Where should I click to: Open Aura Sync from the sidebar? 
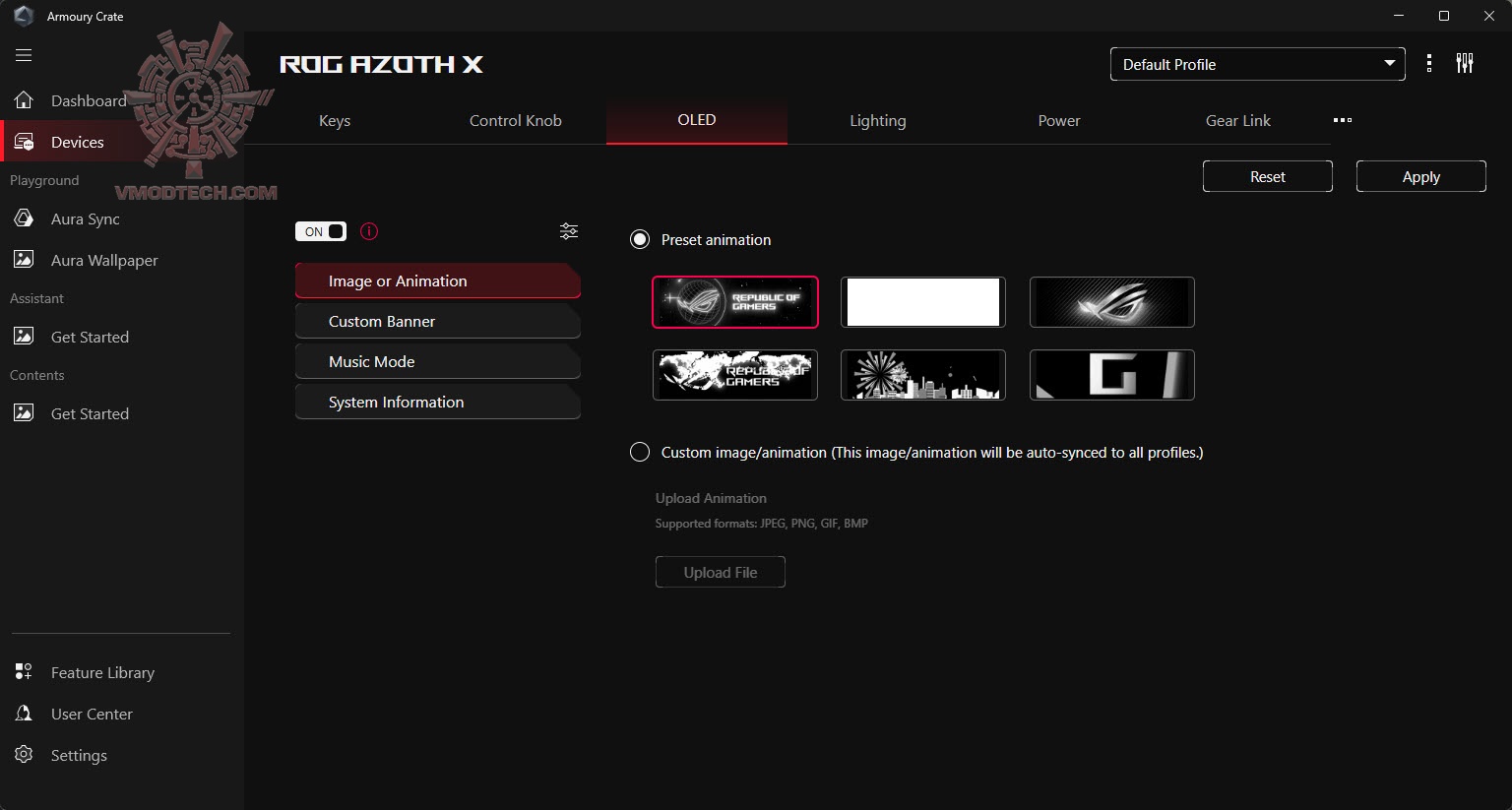click(86, 218)
